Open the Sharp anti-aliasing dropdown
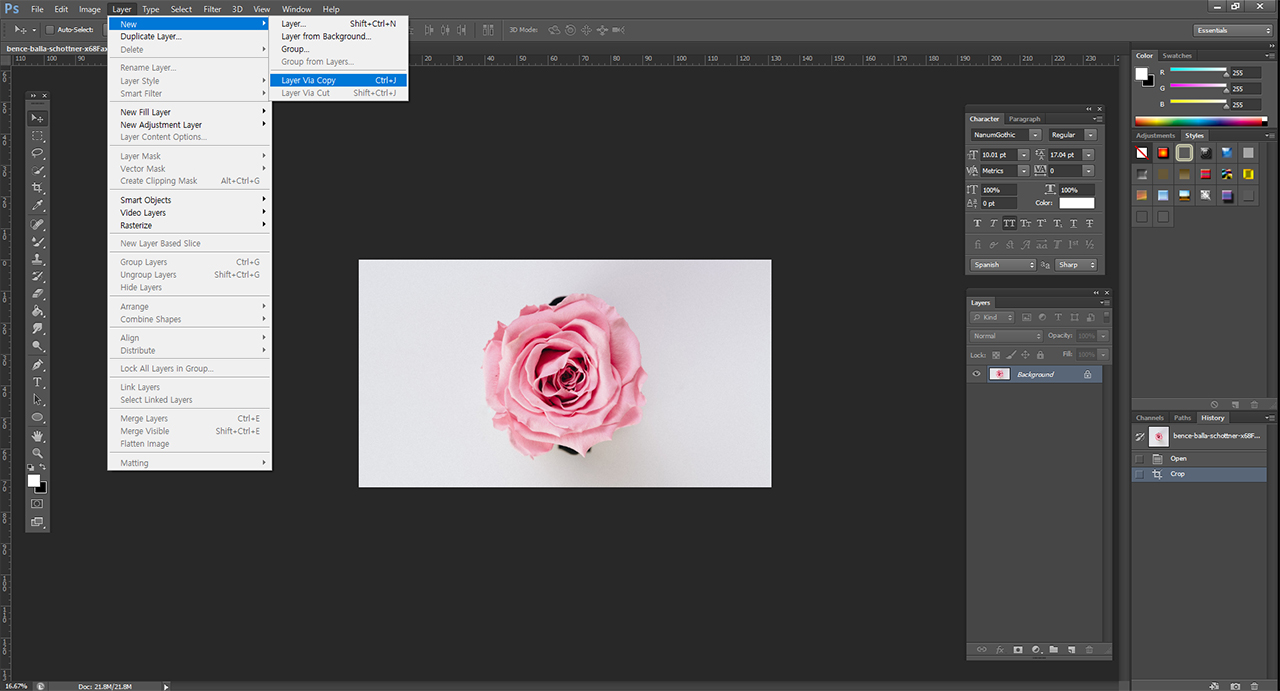The width and height of the screenshot is (1280, 691). (x=1076, y=265)
